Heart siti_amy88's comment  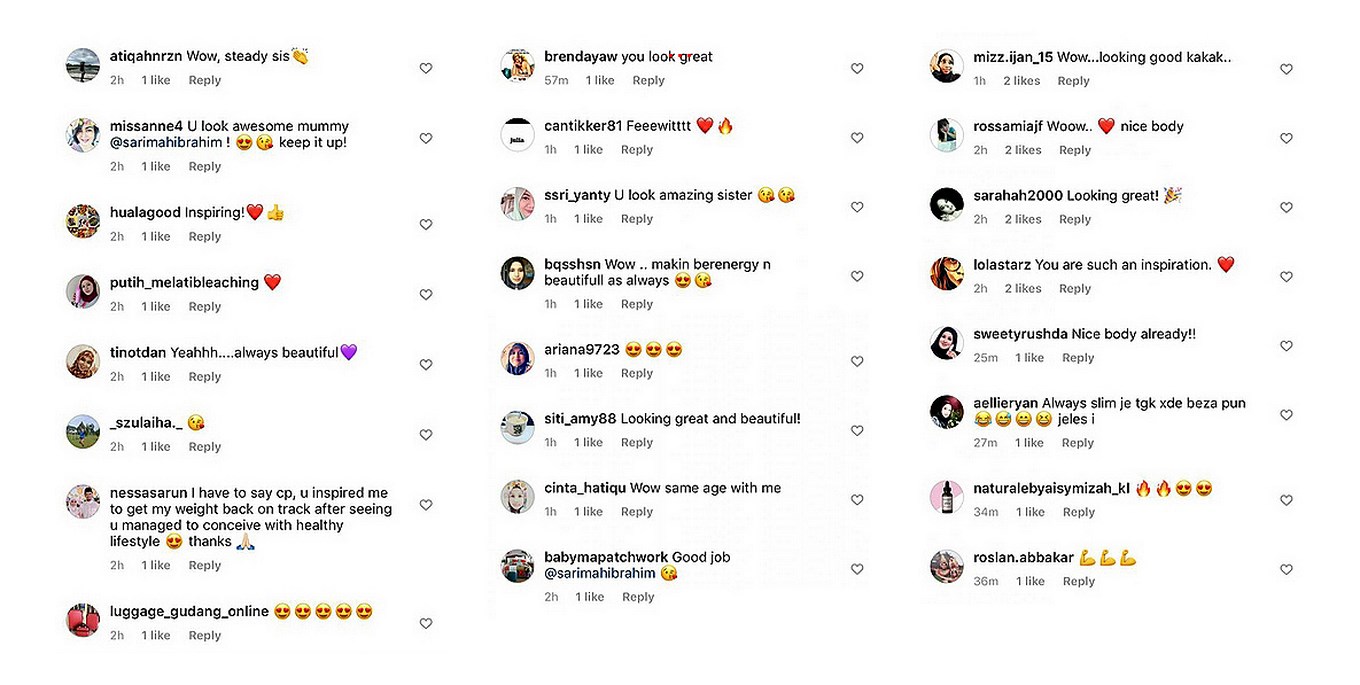pos(857,431)
